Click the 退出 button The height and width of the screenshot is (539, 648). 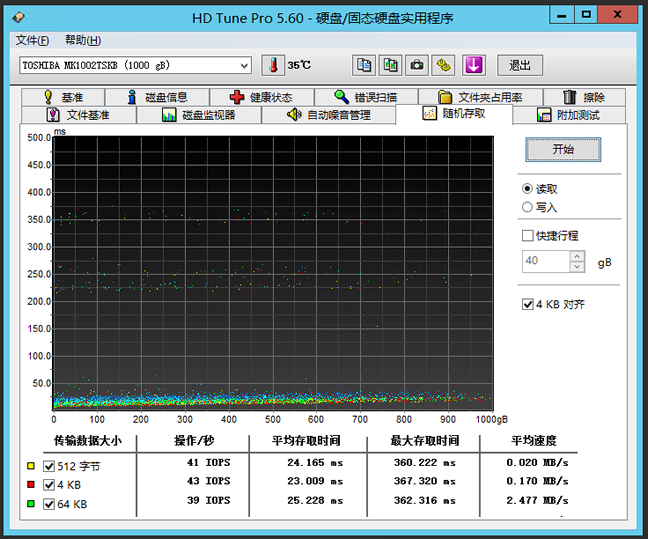[x=519, y=65]
